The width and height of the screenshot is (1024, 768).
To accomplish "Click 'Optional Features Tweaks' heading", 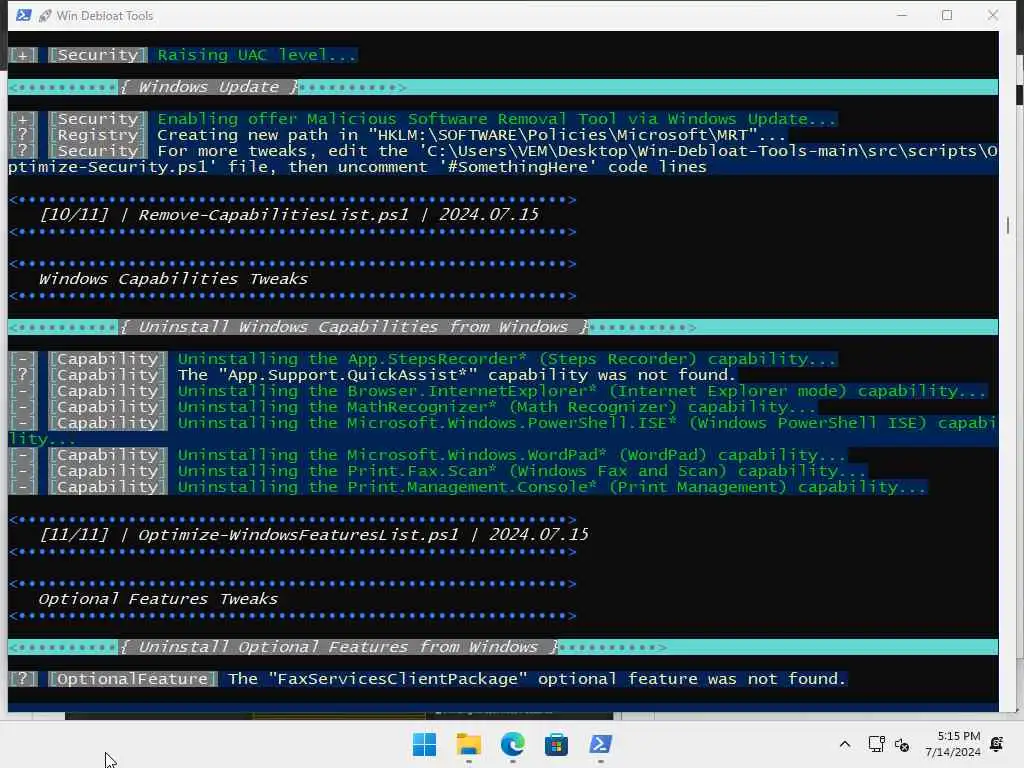I will click(x=158, y=599).
